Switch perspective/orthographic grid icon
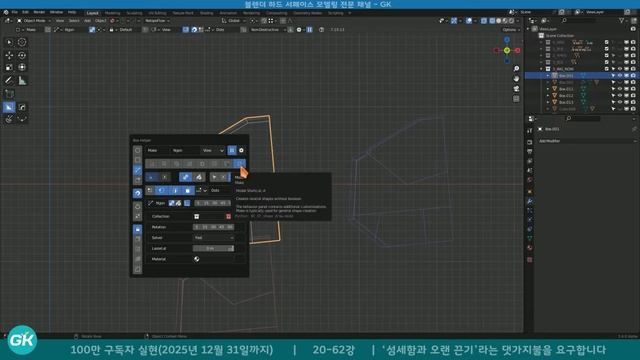This screenshot has width=640, height=360. (x=516, y=99)
